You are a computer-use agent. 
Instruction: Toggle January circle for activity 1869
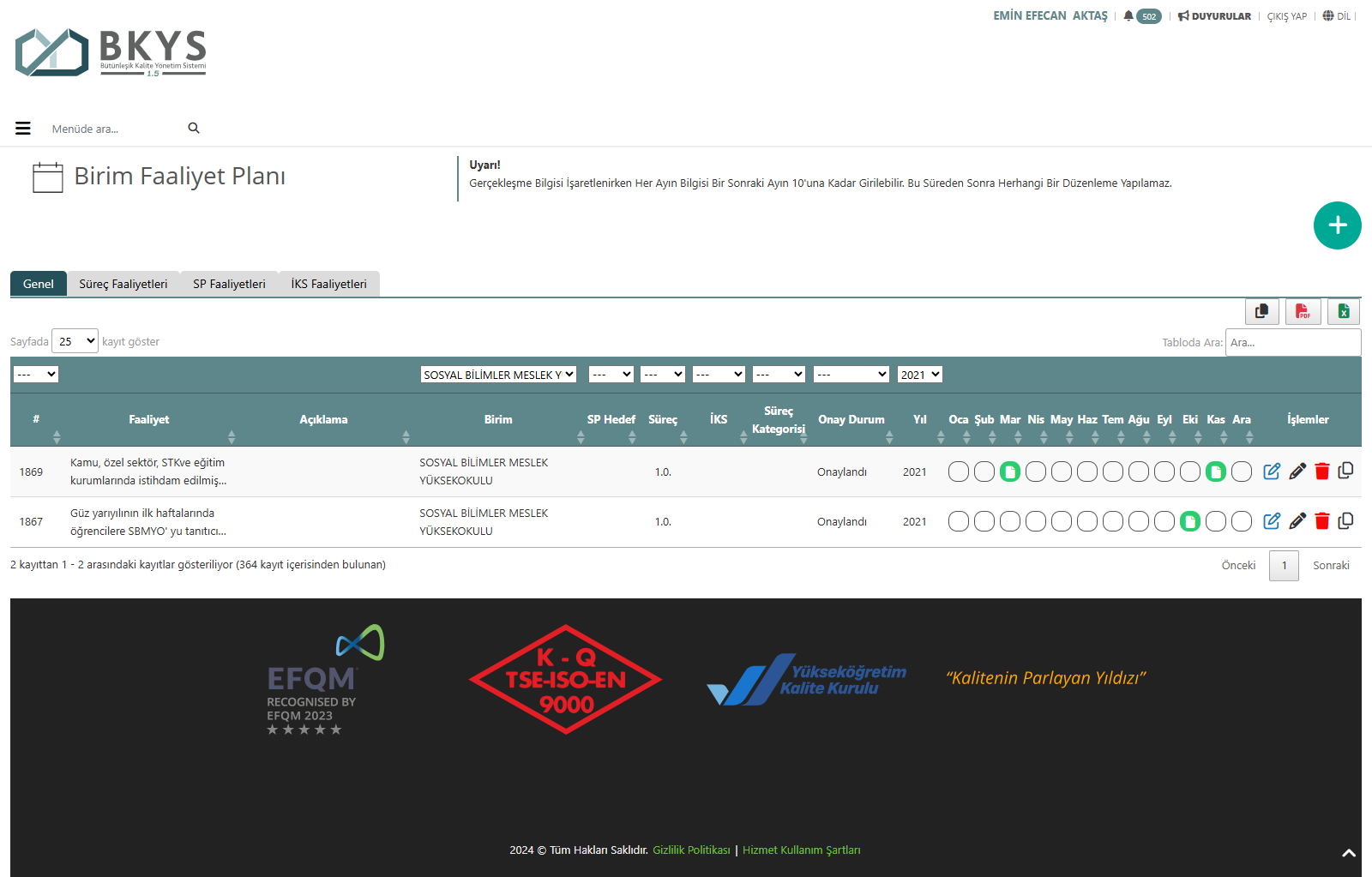pyautogui.click(x=959, y=472)
